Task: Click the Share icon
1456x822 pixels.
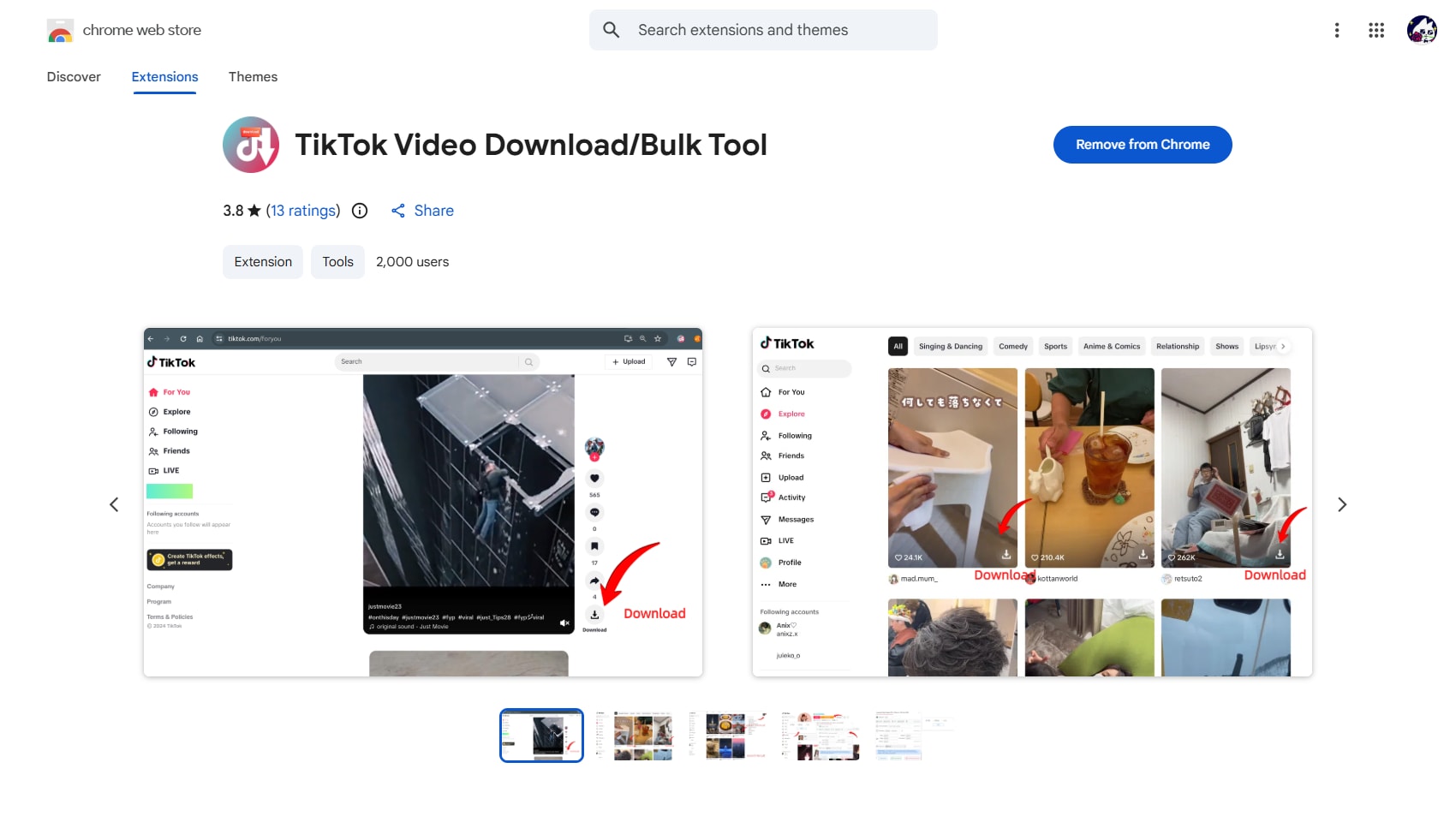Action: 399,211
